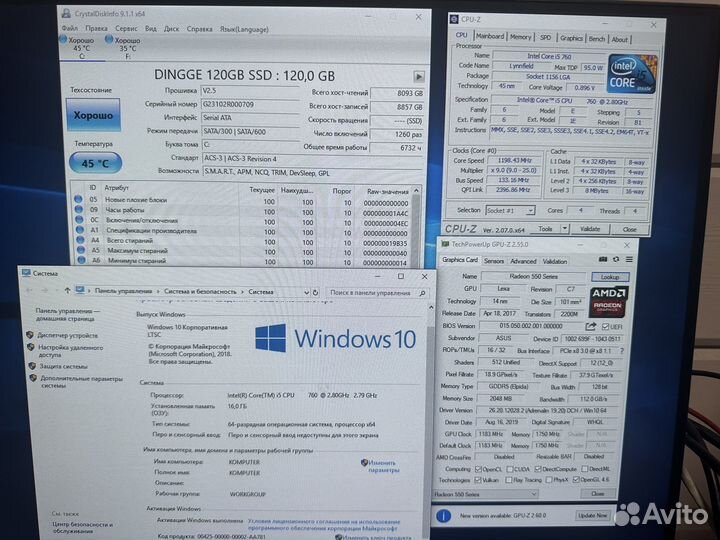This screenshot has height=540, width=720.
Task: Switch to the Sensors tab in GPU-Z
Action: tap(494, 261)
